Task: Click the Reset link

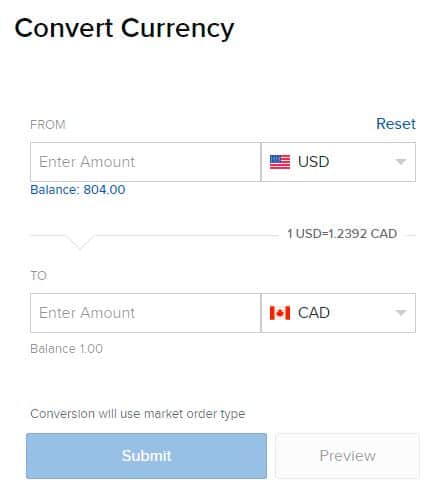Action: click(x=396, y=124)
